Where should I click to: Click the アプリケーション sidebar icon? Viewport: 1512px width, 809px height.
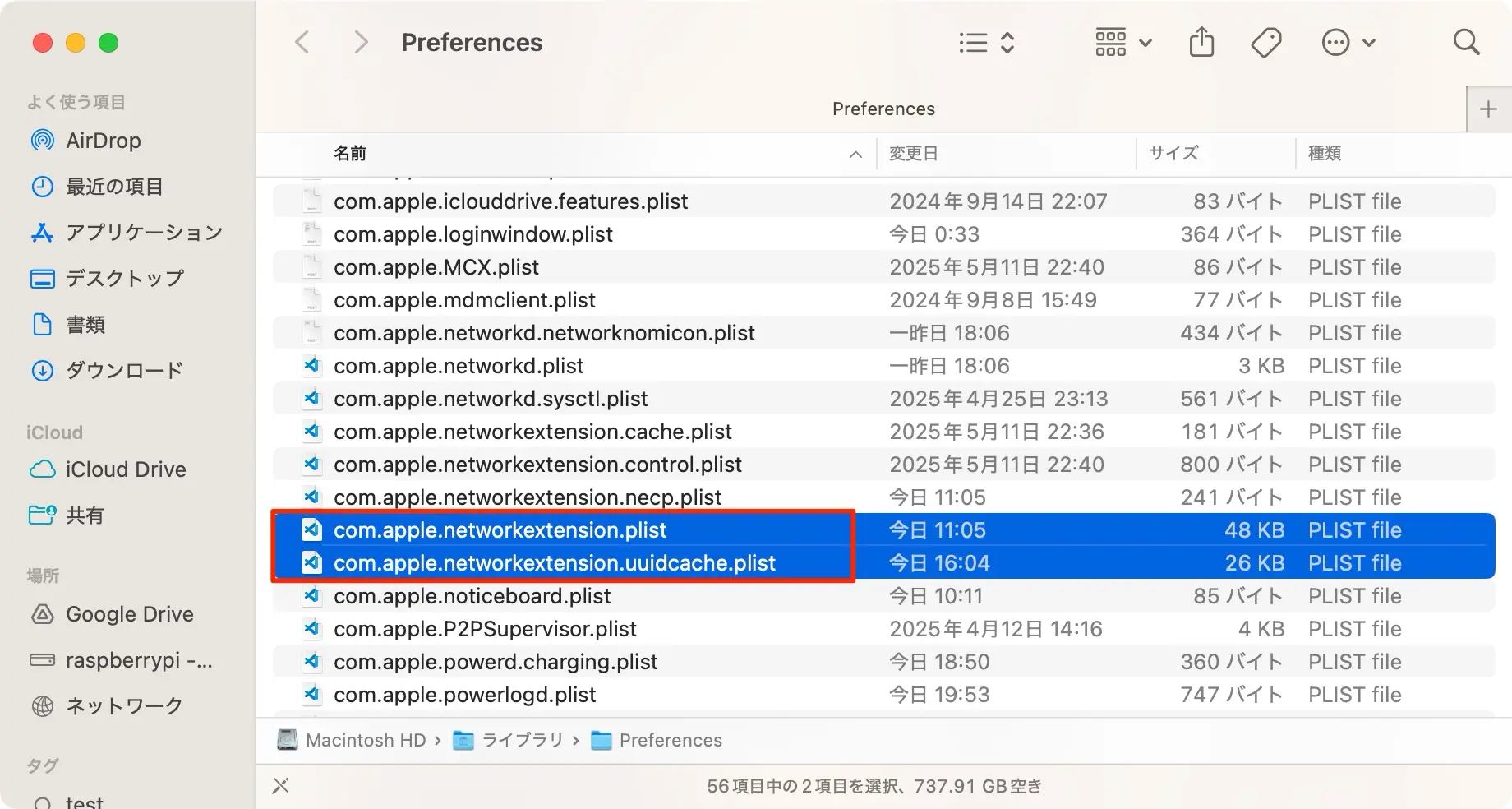click(x=43, y=233)
